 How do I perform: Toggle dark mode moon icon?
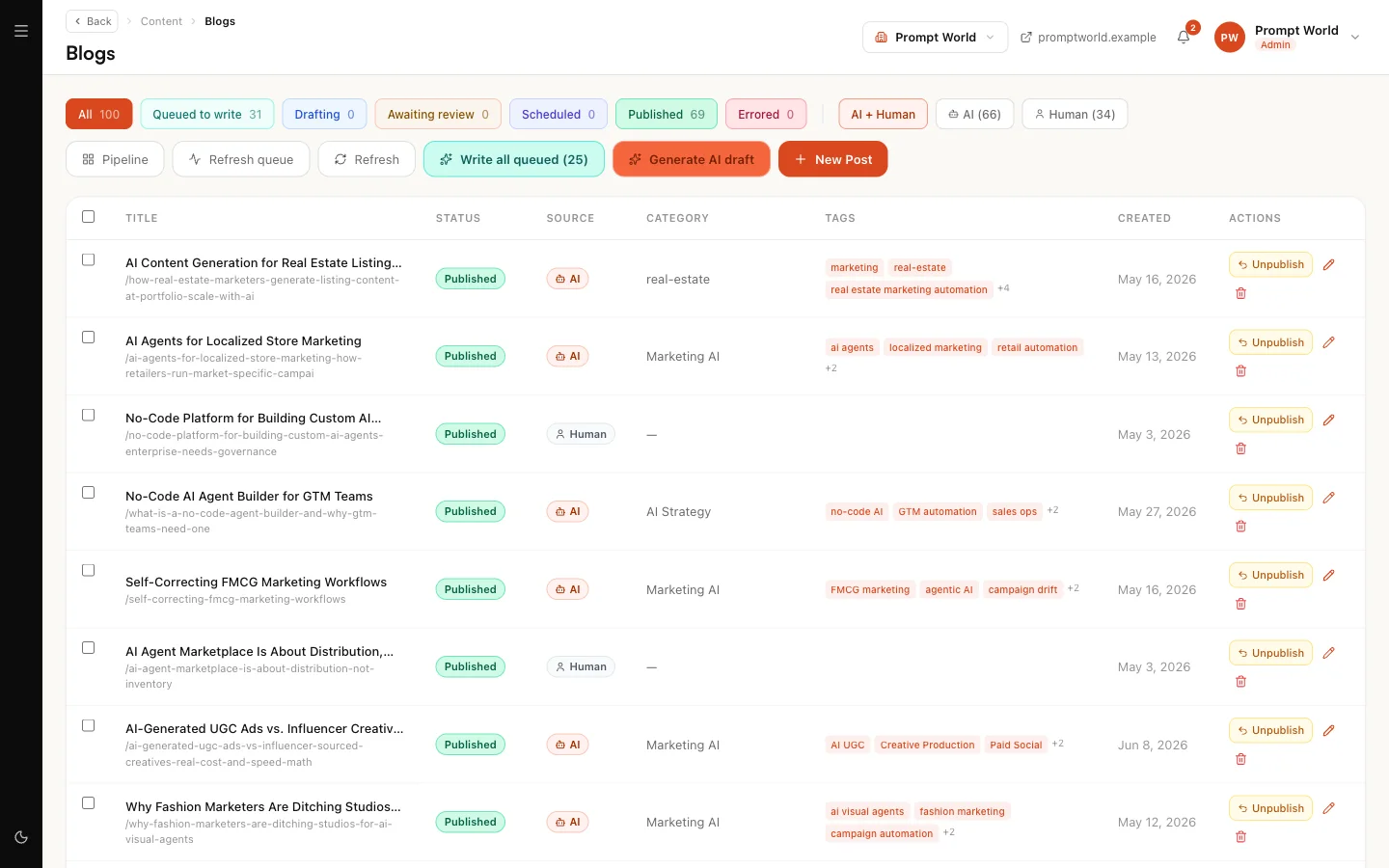21,837
